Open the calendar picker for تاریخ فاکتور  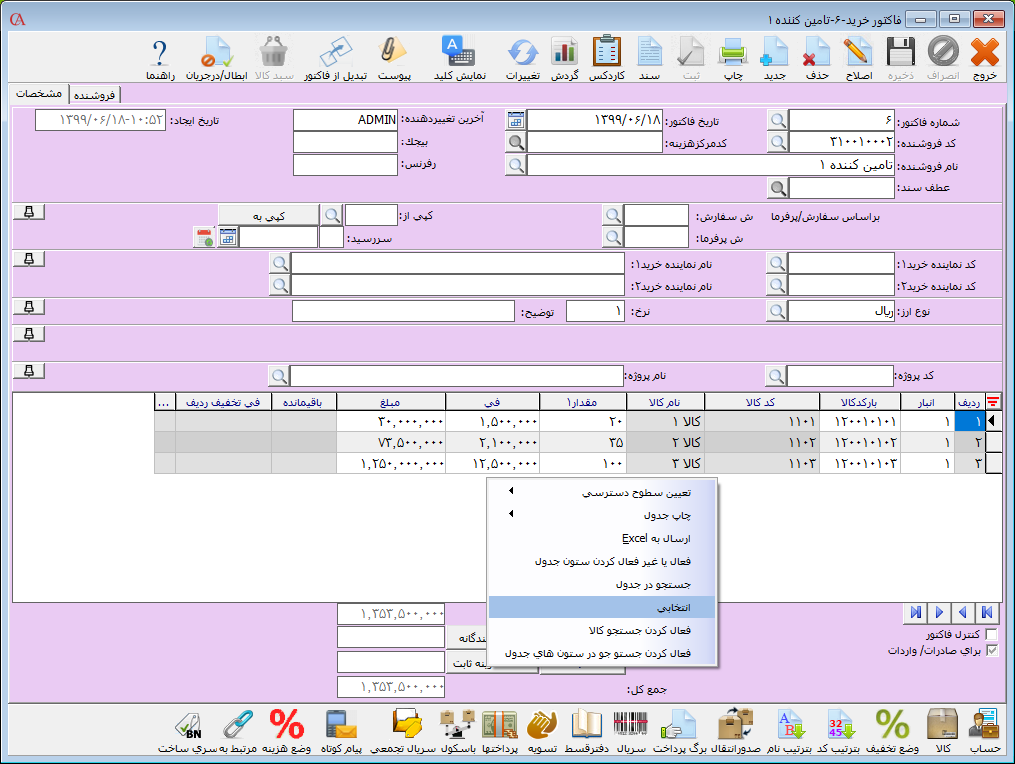[x=515, y=120]
